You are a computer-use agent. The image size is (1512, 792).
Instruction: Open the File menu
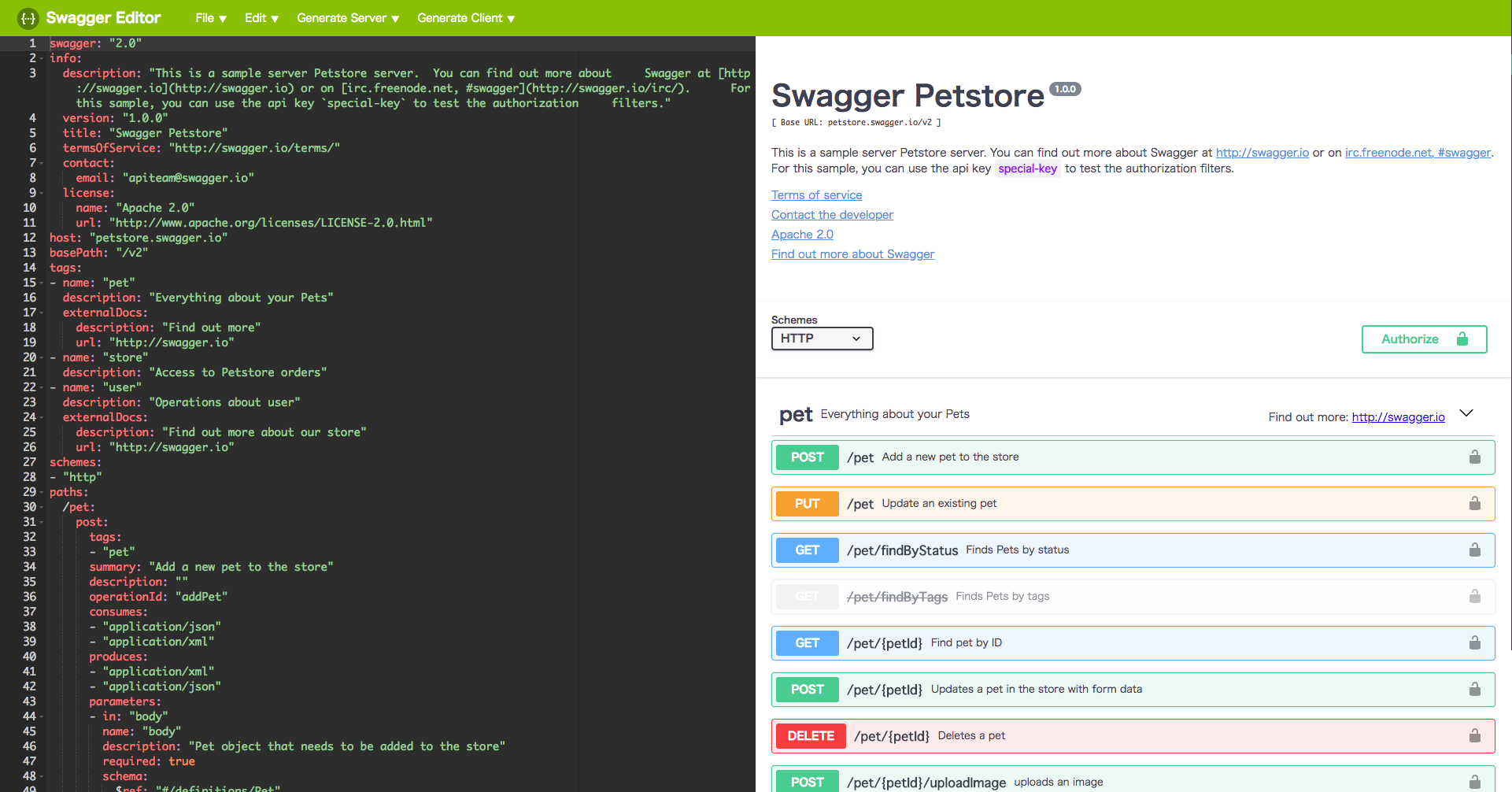tap(211, 18)
